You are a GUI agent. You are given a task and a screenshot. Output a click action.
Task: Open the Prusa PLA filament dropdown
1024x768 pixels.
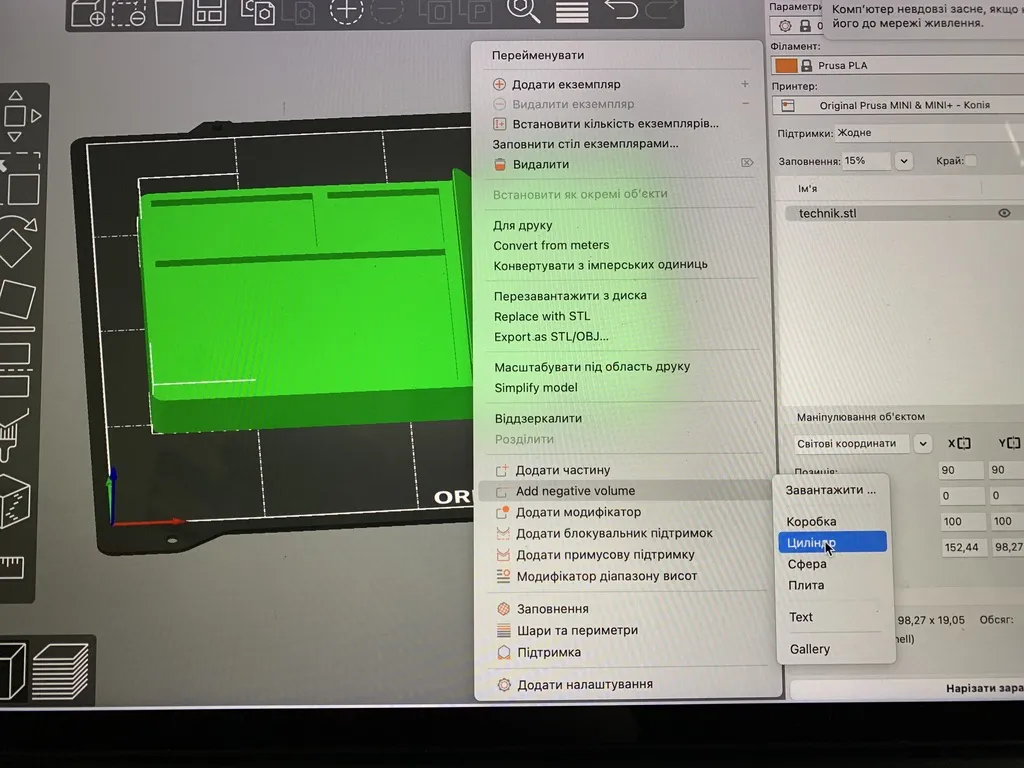coord(897,65)
